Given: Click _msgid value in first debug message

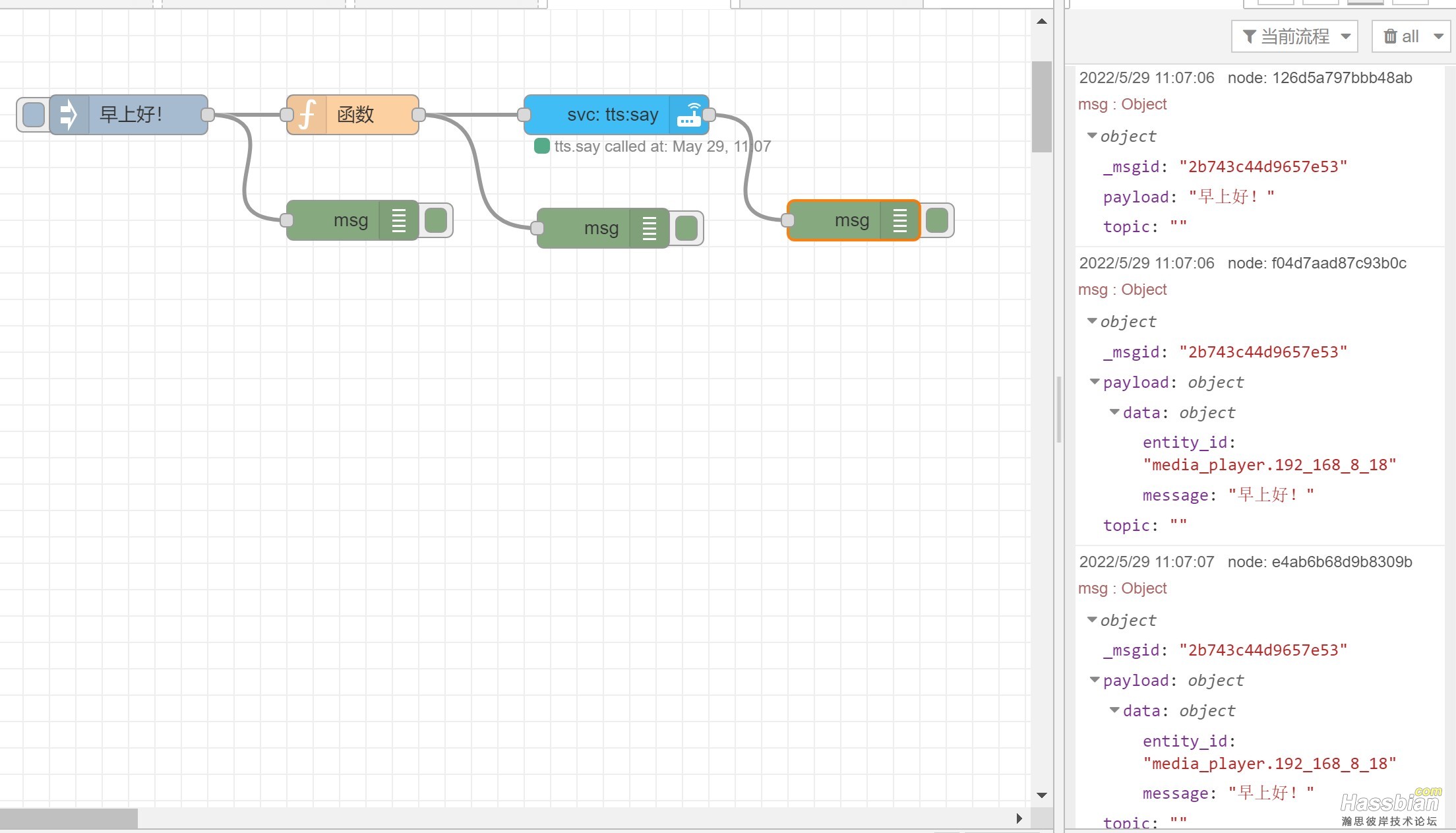Looking at the screenshot, I should [x=1263, y=167].
